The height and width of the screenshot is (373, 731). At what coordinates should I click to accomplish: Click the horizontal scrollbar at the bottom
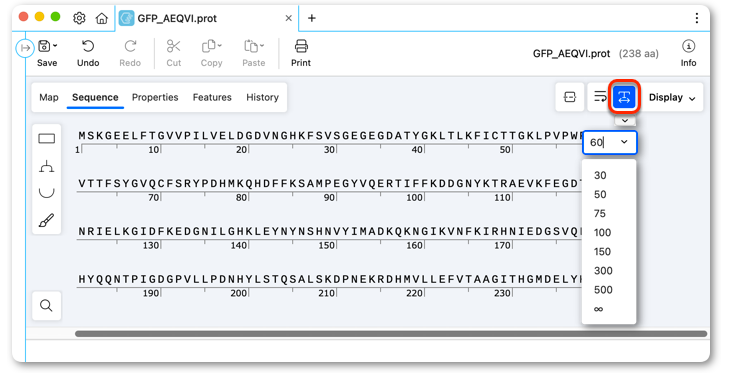pos(391,334)
